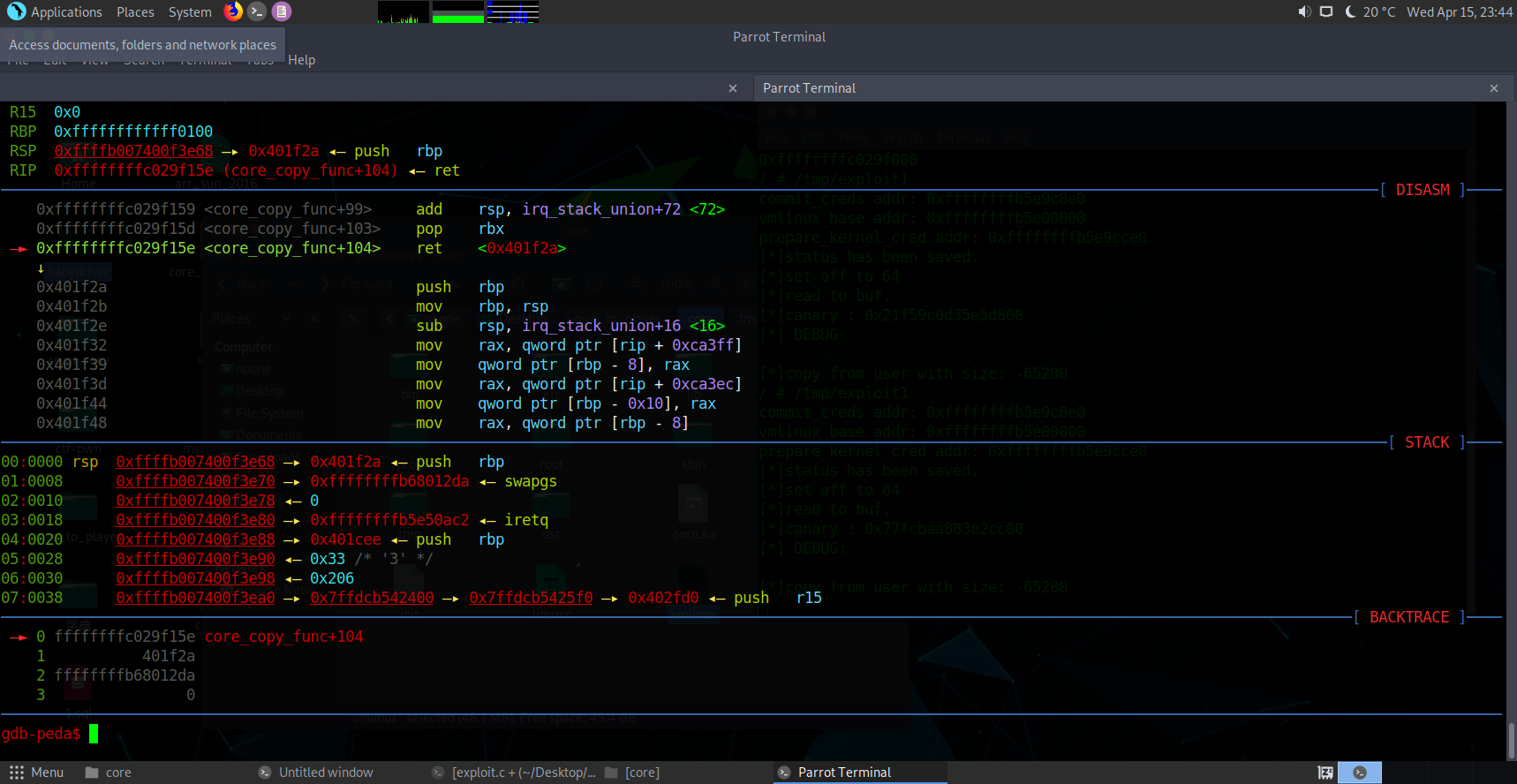Click the iretq gadget address 0xffffffffb5e50ac2
Viewport: 1517px width, 784px height.
click(389, 520)
